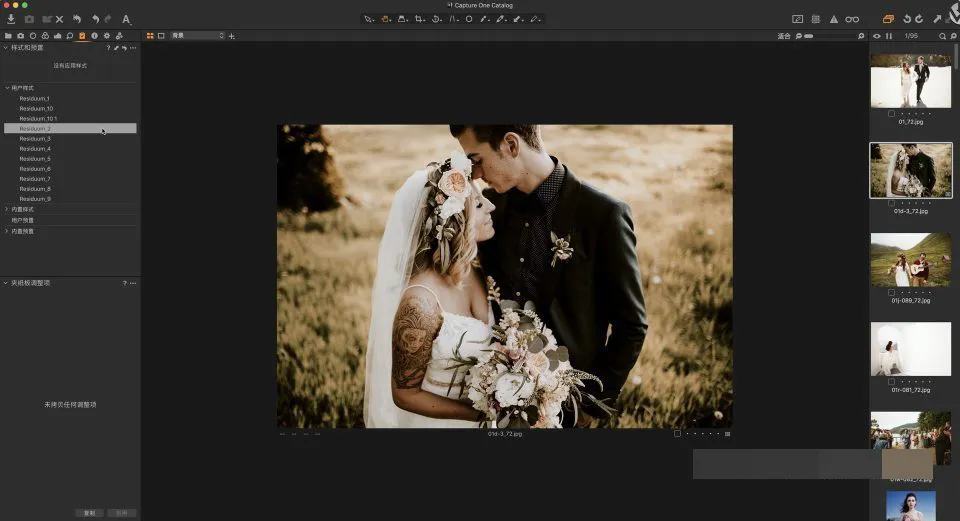Click the 复制 button
The width and height of the screenshot is (960, 521).
click(89, 513)
